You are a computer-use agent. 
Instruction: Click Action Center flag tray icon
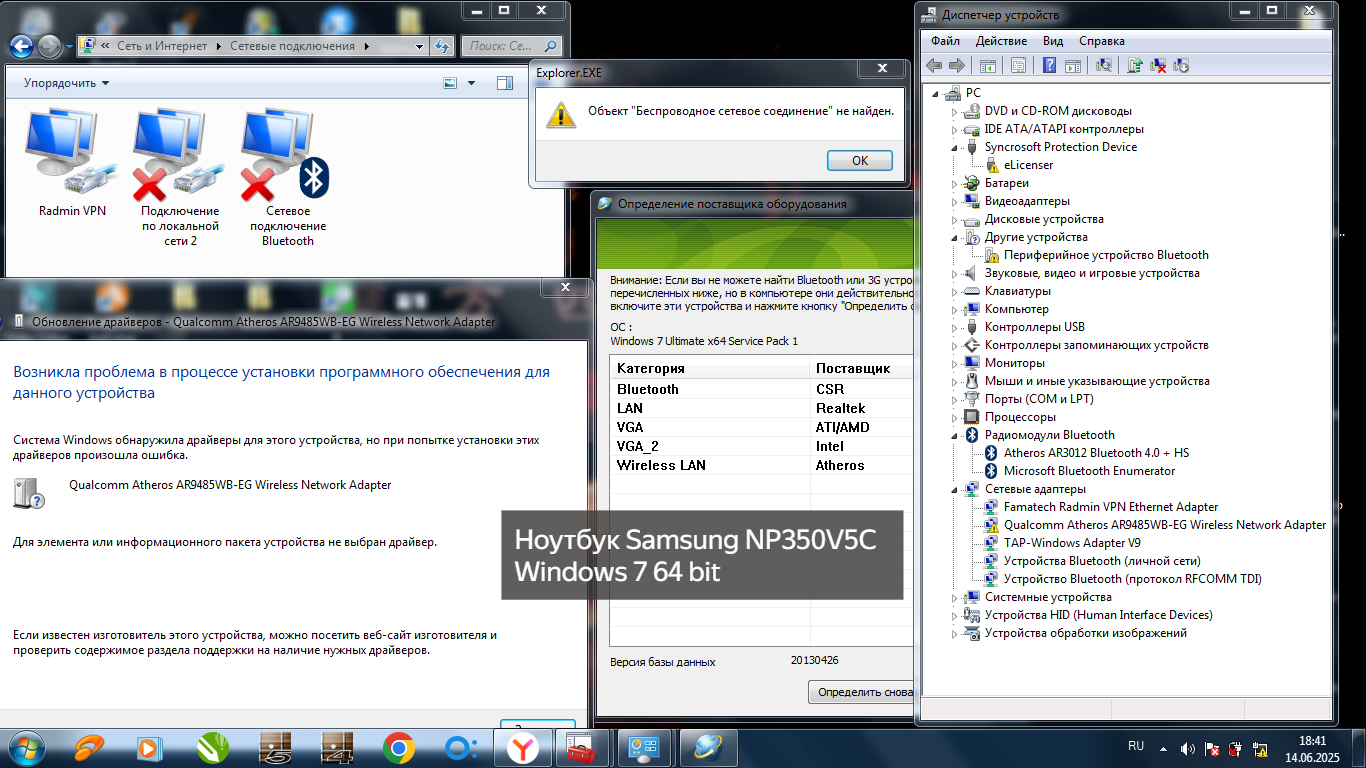tap(1211, 748)
